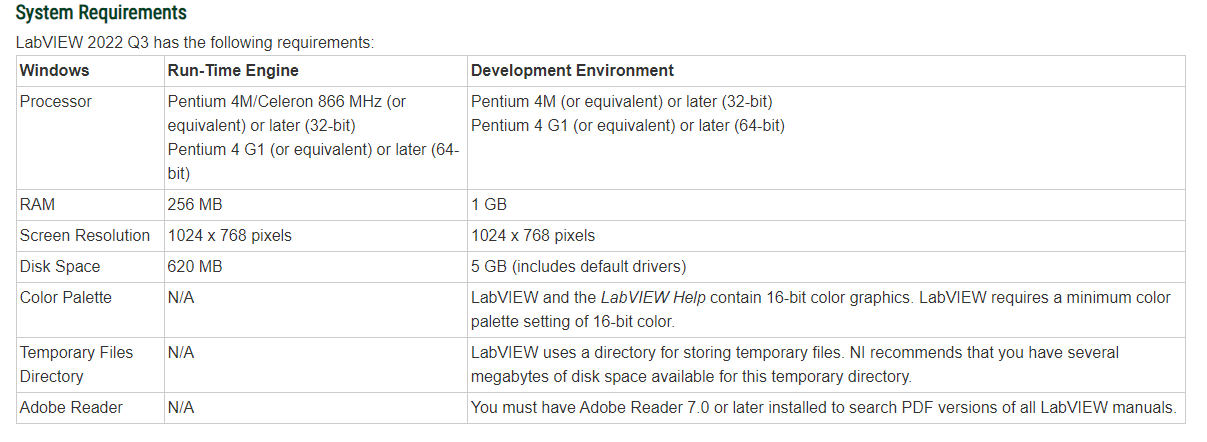The width and height of the screenshot is (1207, 442).
Task: Click the Screen Resolution row label
Action: click(x=85, y=236)
